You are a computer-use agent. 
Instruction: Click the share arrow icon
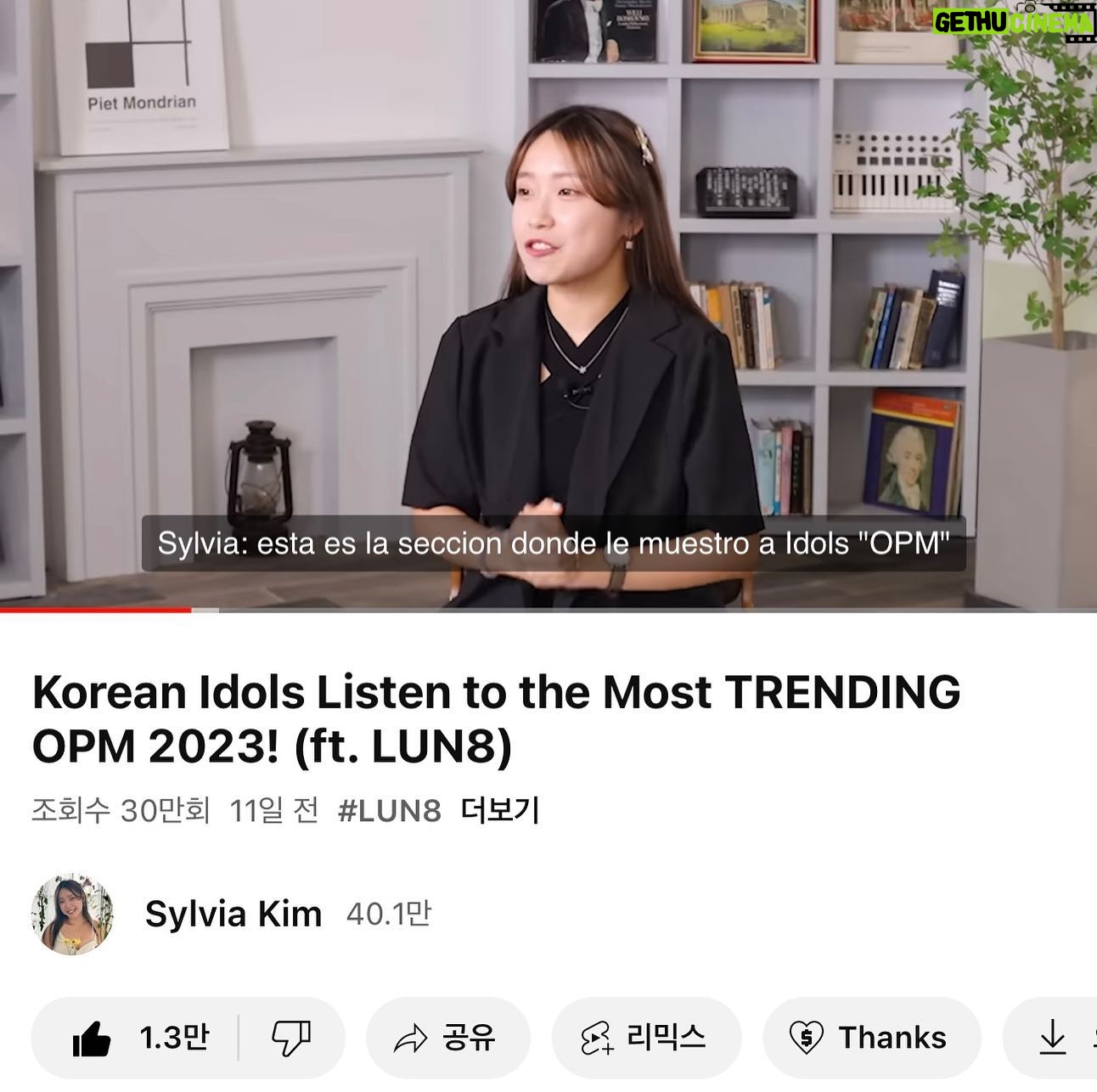pos(410,1038)
